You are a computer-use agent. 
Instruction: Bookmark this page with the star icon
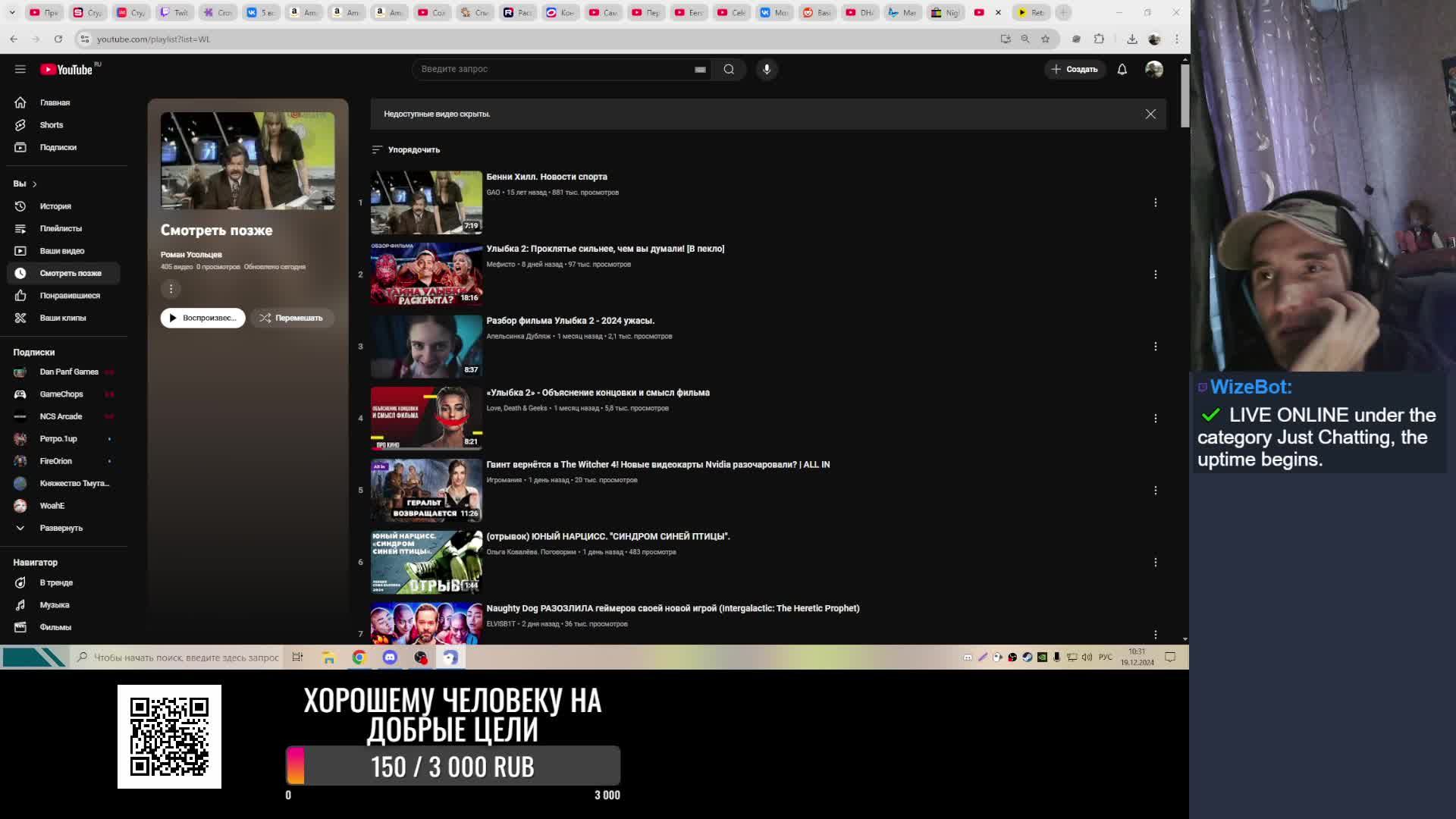click(x=1046, y=39)
